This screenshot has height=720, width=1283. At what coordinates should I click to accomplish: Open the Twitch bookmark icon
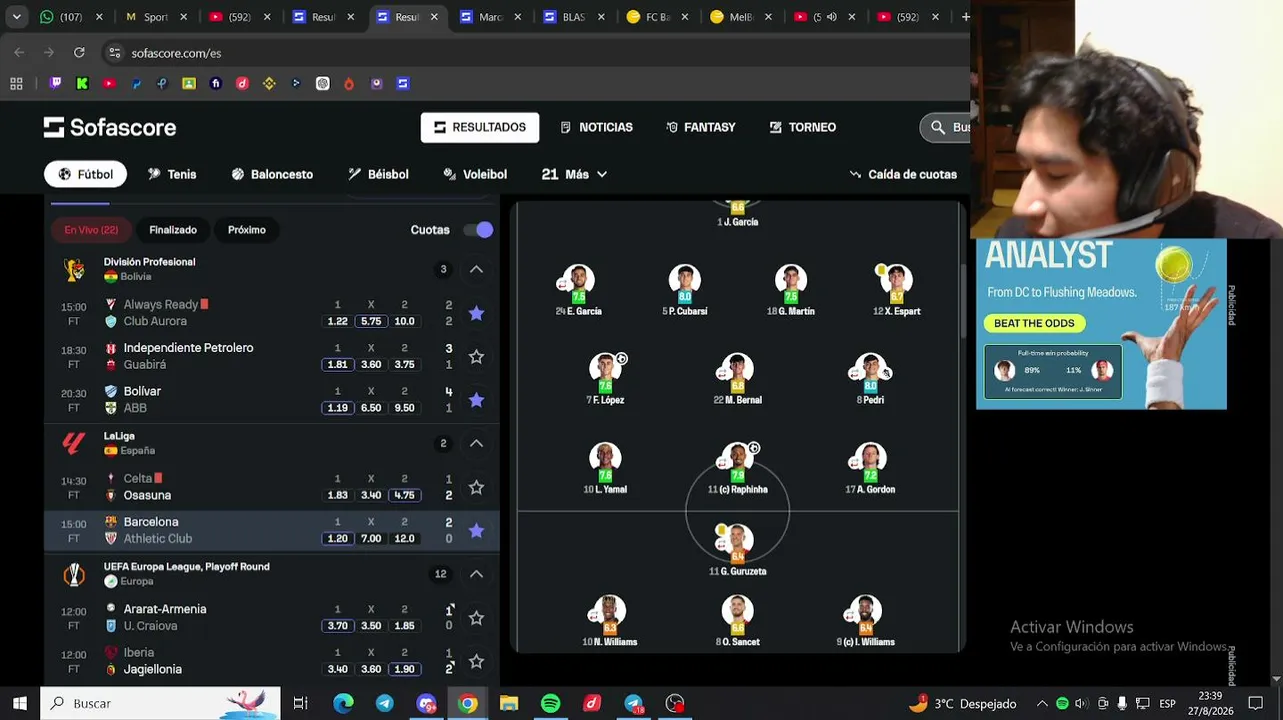pos(56,84)
